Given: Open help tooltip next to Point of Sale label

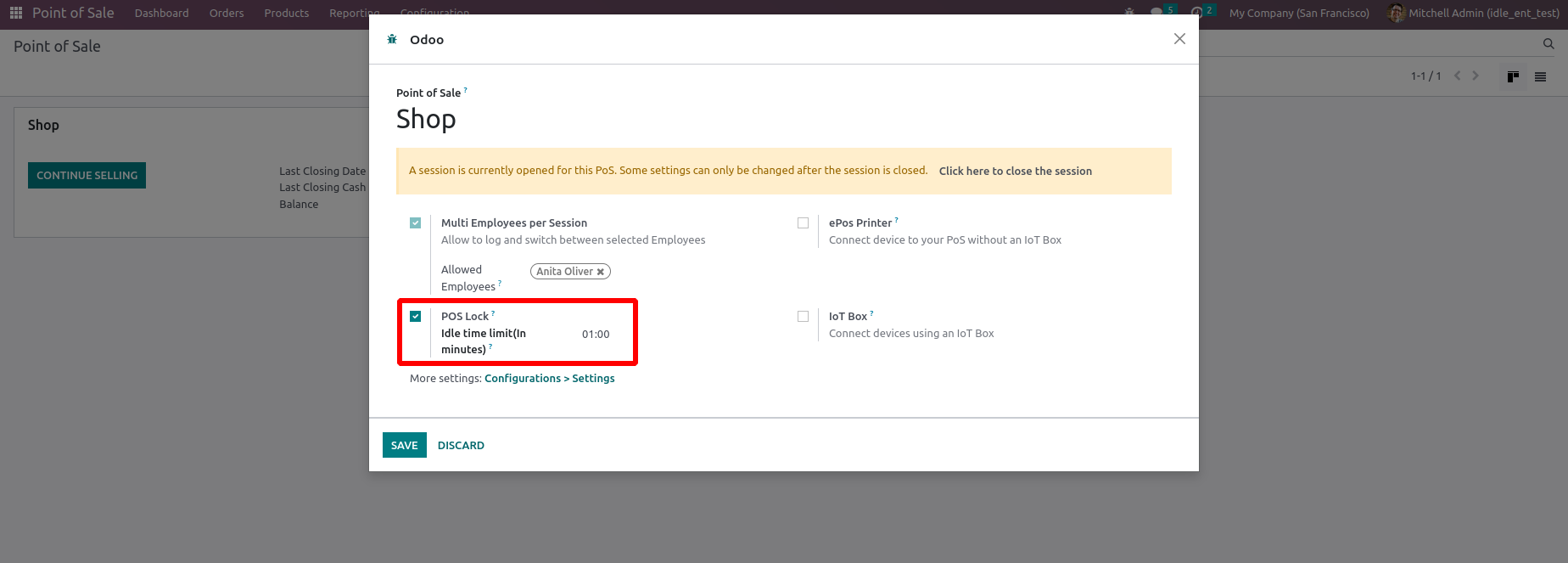Looking at the screenshot, I should [465, 90].
